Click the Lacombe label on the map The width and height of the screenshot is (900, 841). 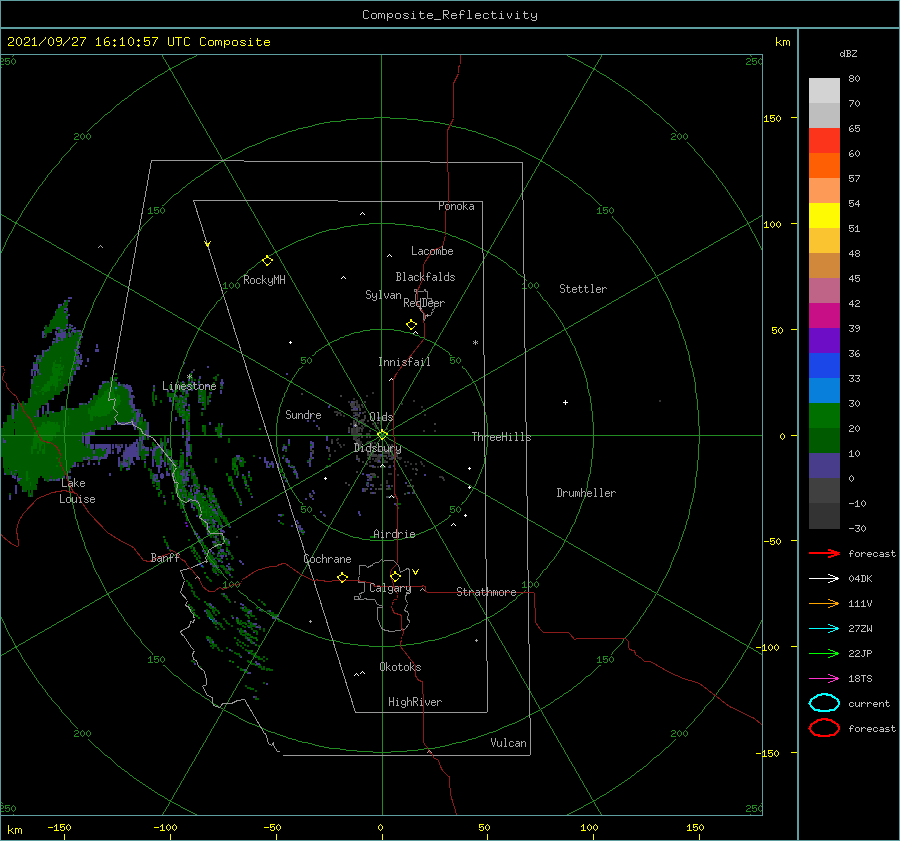click(432, 251)
